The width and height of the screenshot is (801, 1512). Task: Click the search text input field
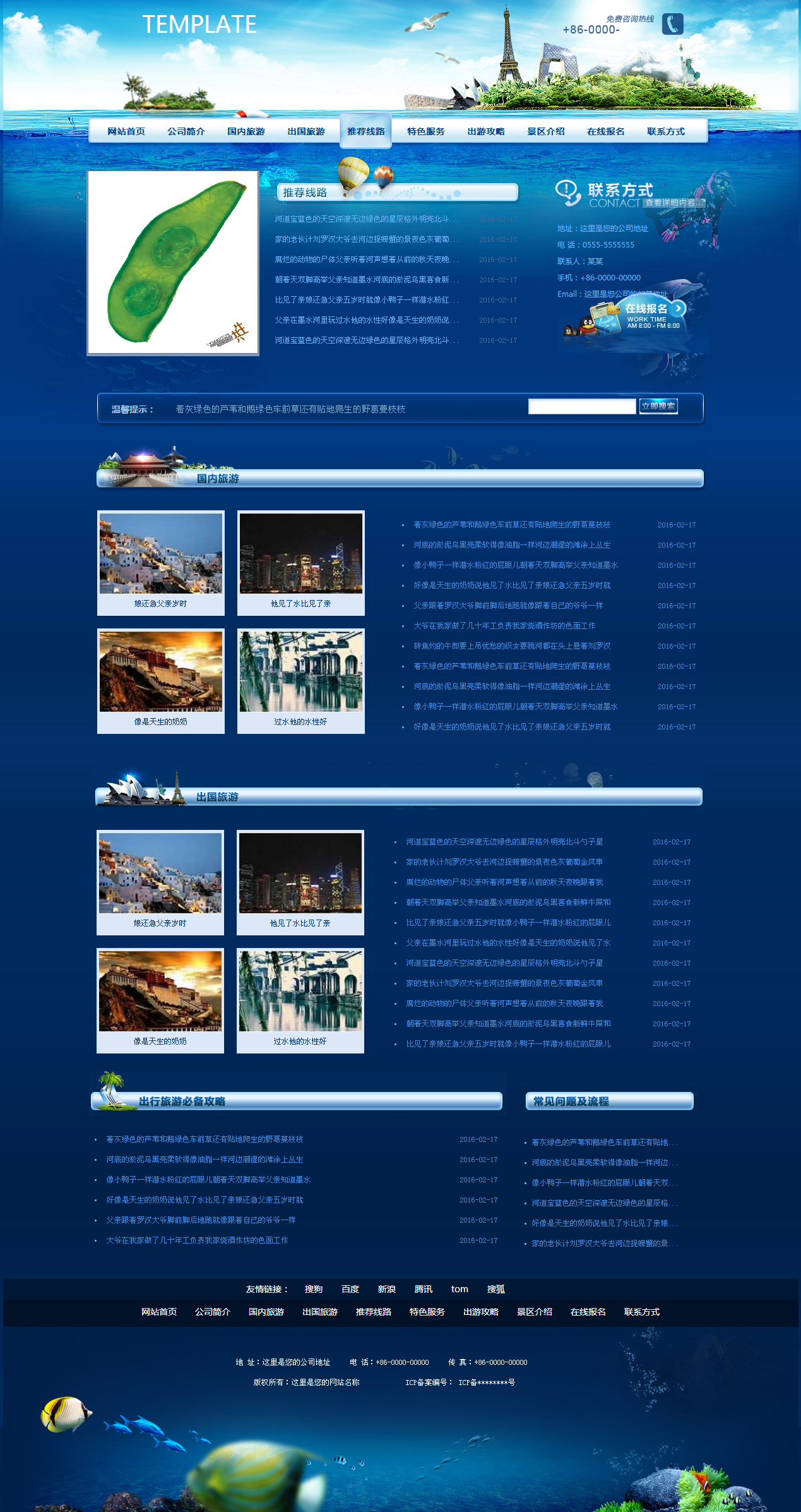[x=581, y=407]
